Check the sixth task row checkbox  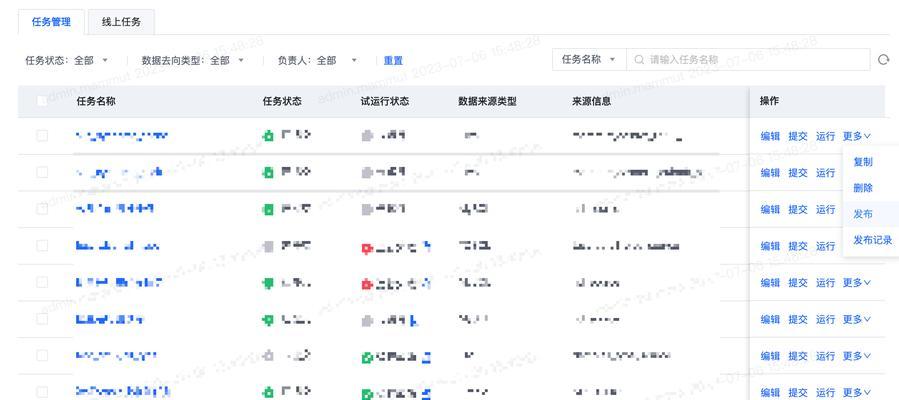(x=42, y=319)
